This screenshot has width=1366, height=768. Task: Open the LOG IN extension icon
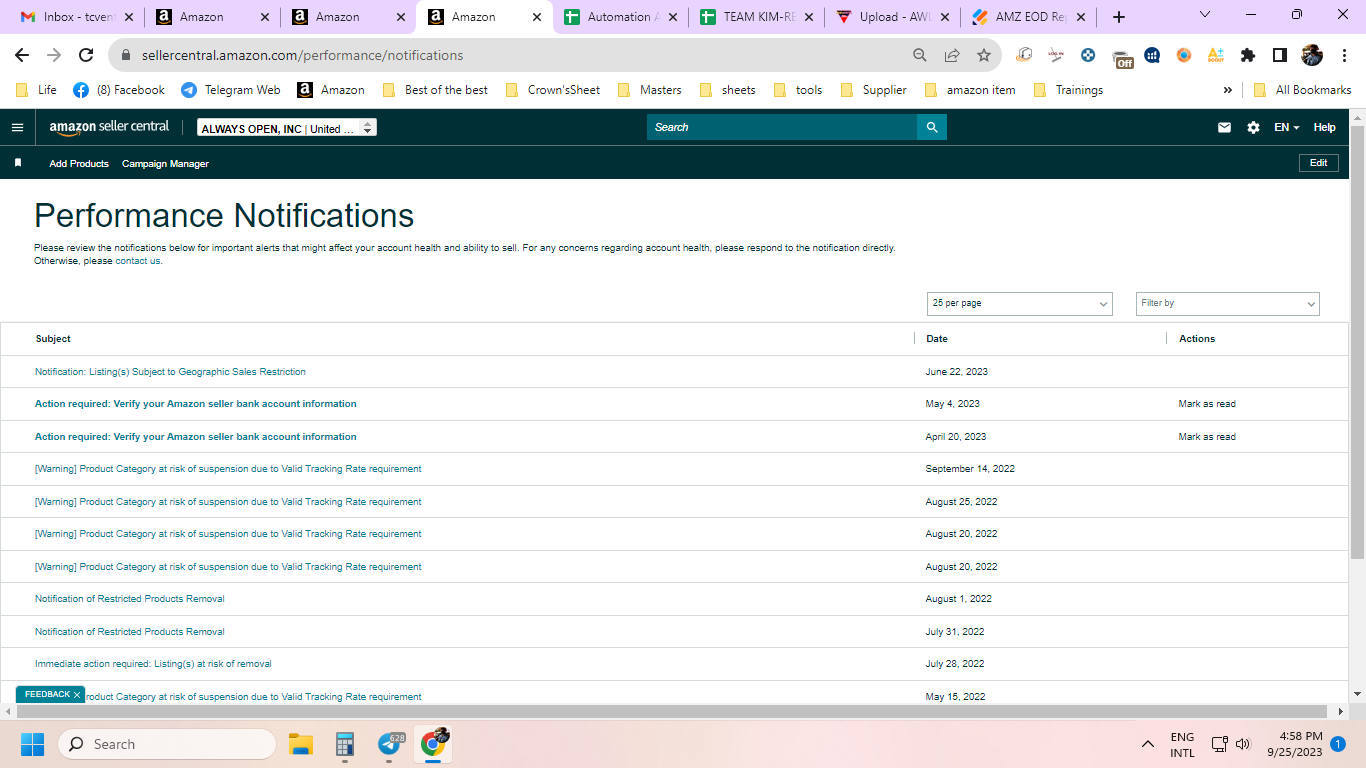coord(1056,55)
